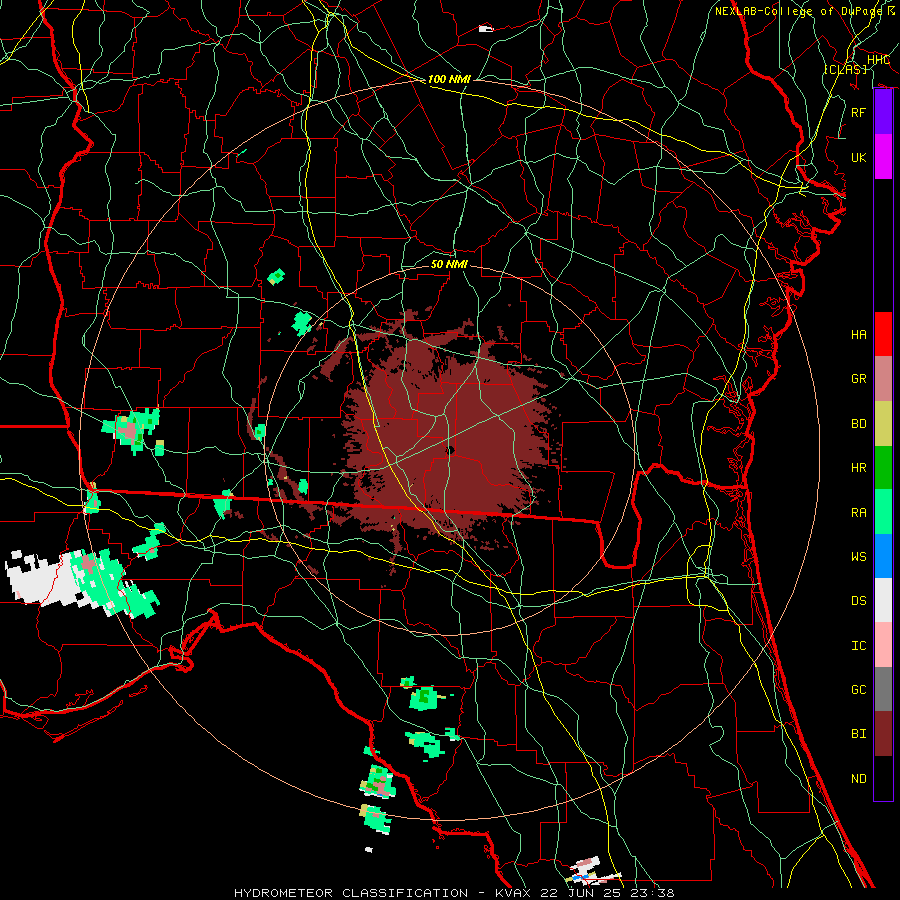Pick the HR heavy rain green swatch

pos(883,467)
